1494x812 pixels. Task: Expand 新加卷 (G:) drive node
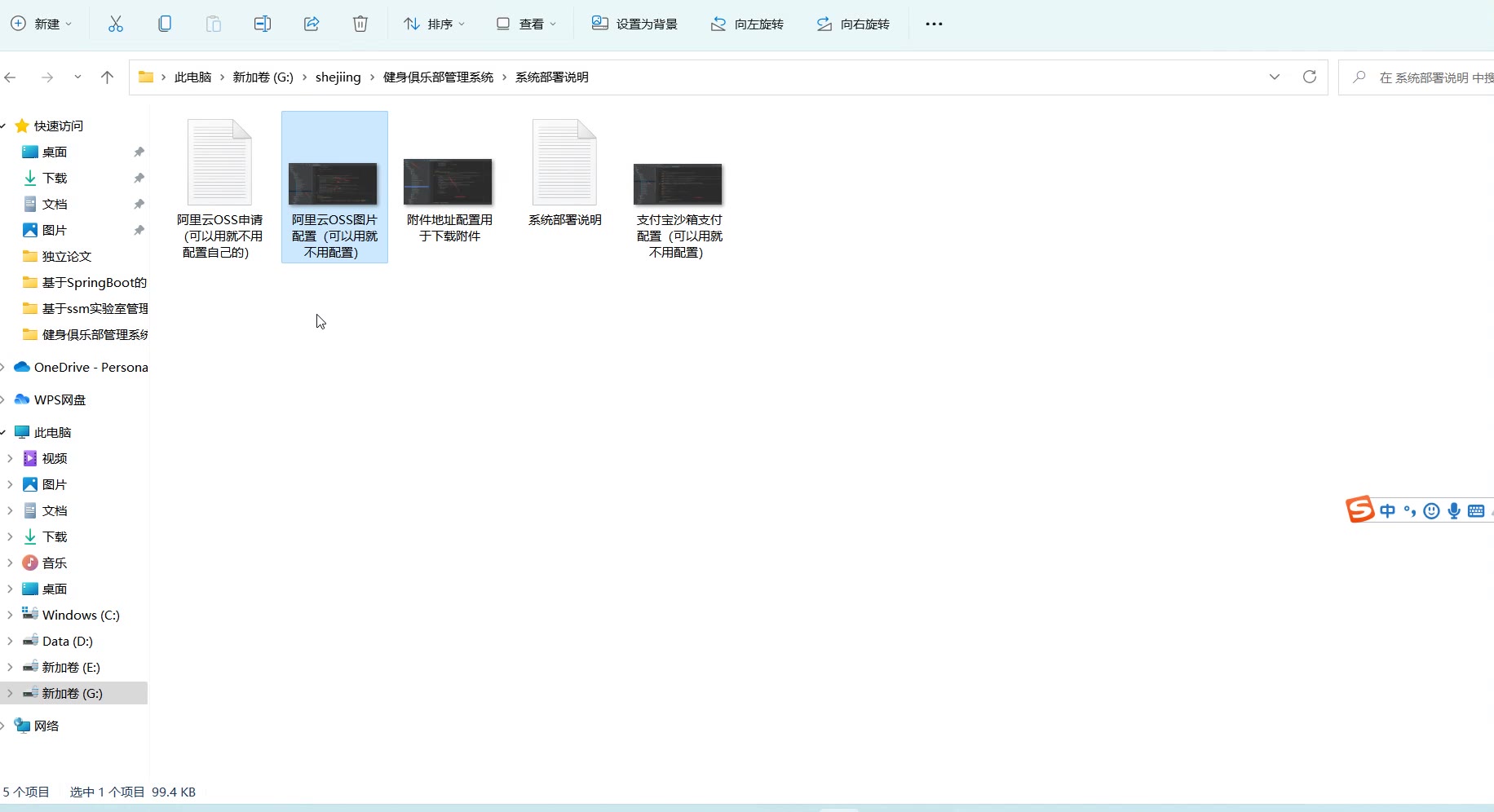(x=10, y=694)
